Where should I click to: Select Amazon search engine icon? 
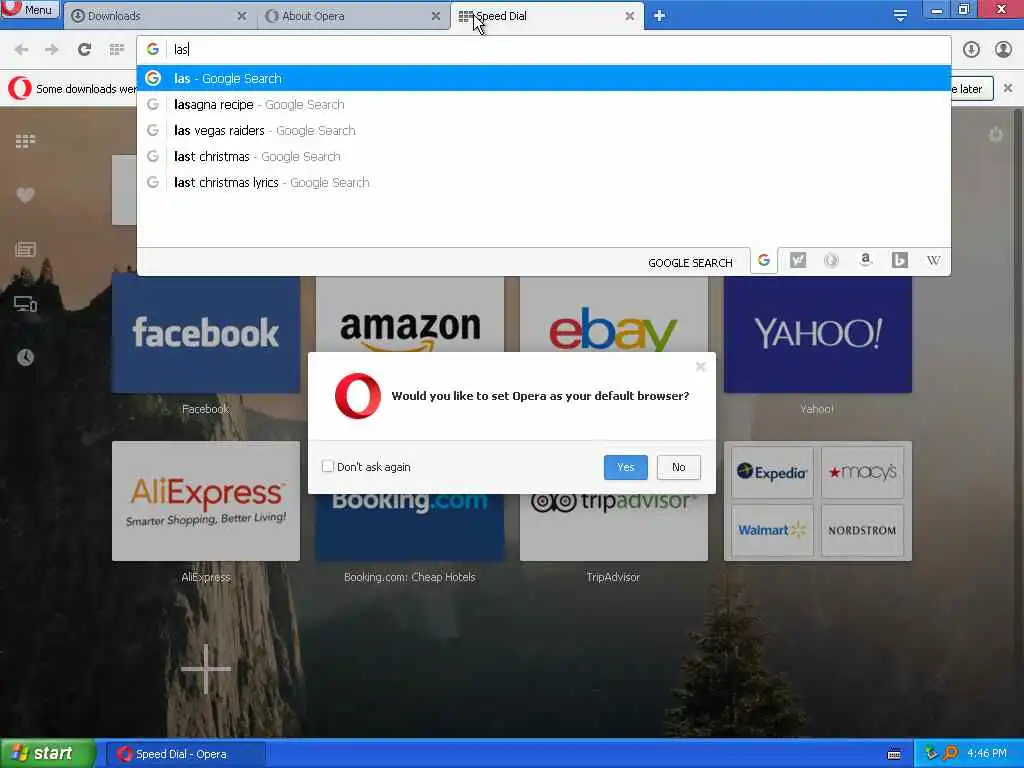[865, 261]
